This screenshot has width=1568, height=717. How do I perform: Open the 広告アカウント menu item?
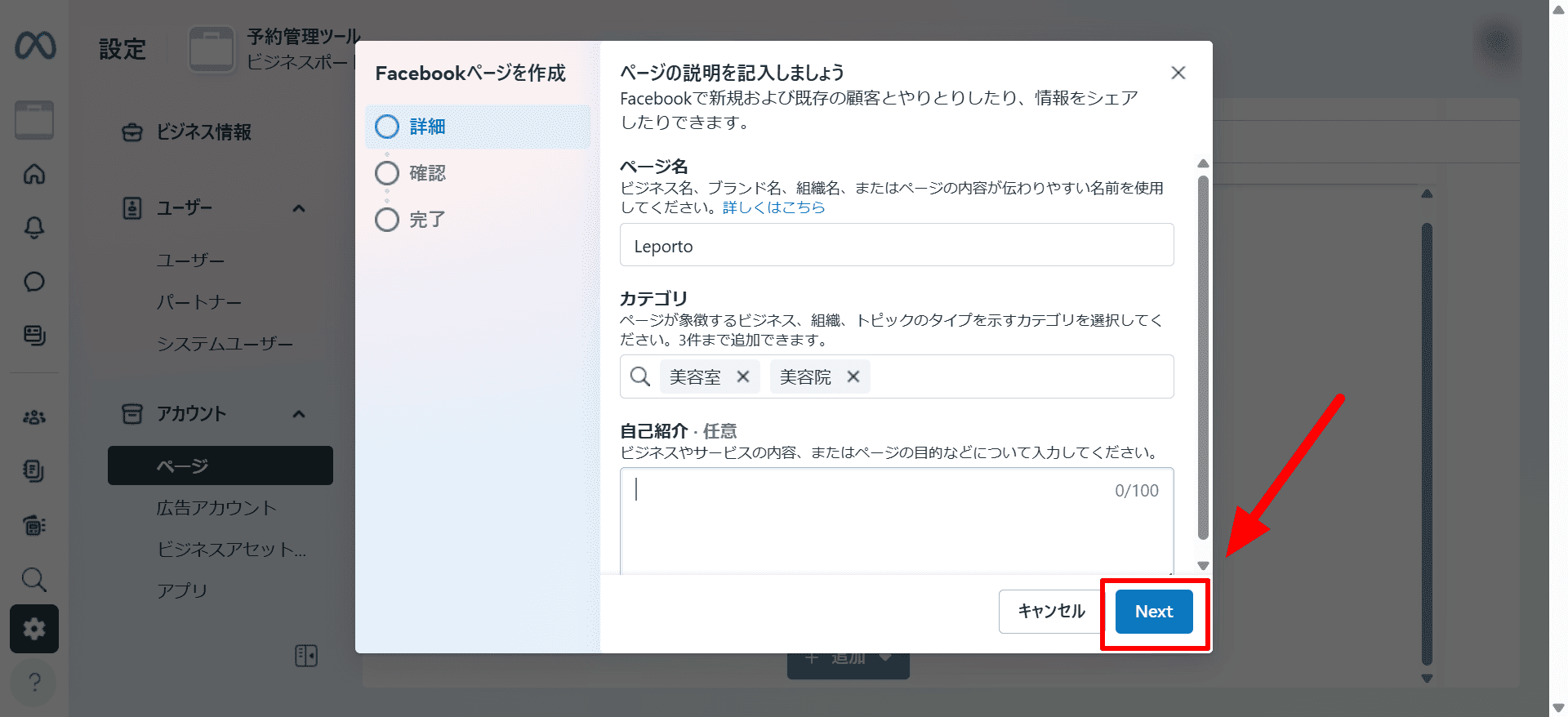pos(216,508)
